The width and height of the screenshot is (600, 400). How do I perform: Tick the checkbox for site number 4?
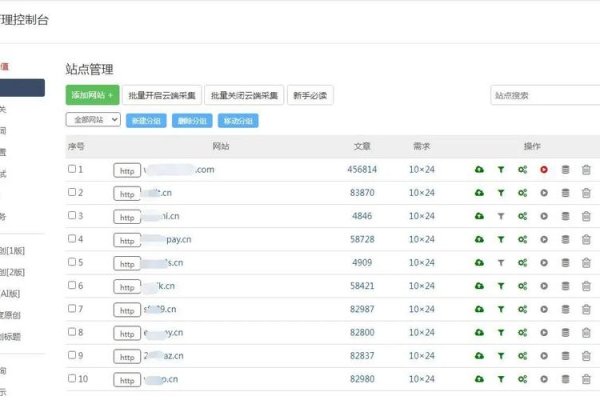(72, 238)
